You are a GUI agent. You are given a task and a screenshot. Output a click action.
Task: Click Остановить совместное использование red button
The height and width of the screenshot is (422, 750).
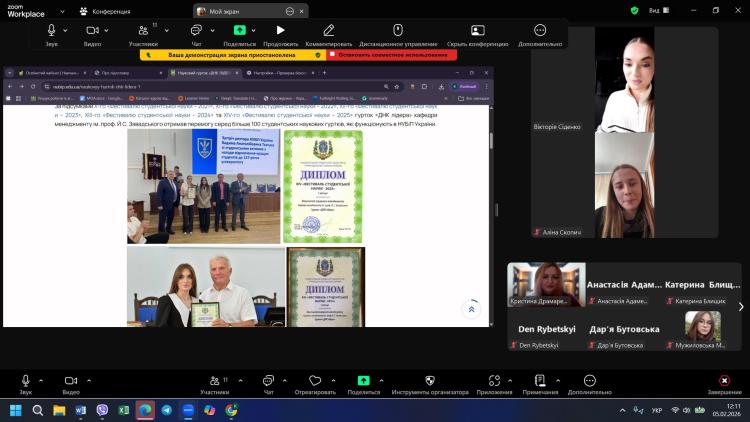click(x=391, y=55)
